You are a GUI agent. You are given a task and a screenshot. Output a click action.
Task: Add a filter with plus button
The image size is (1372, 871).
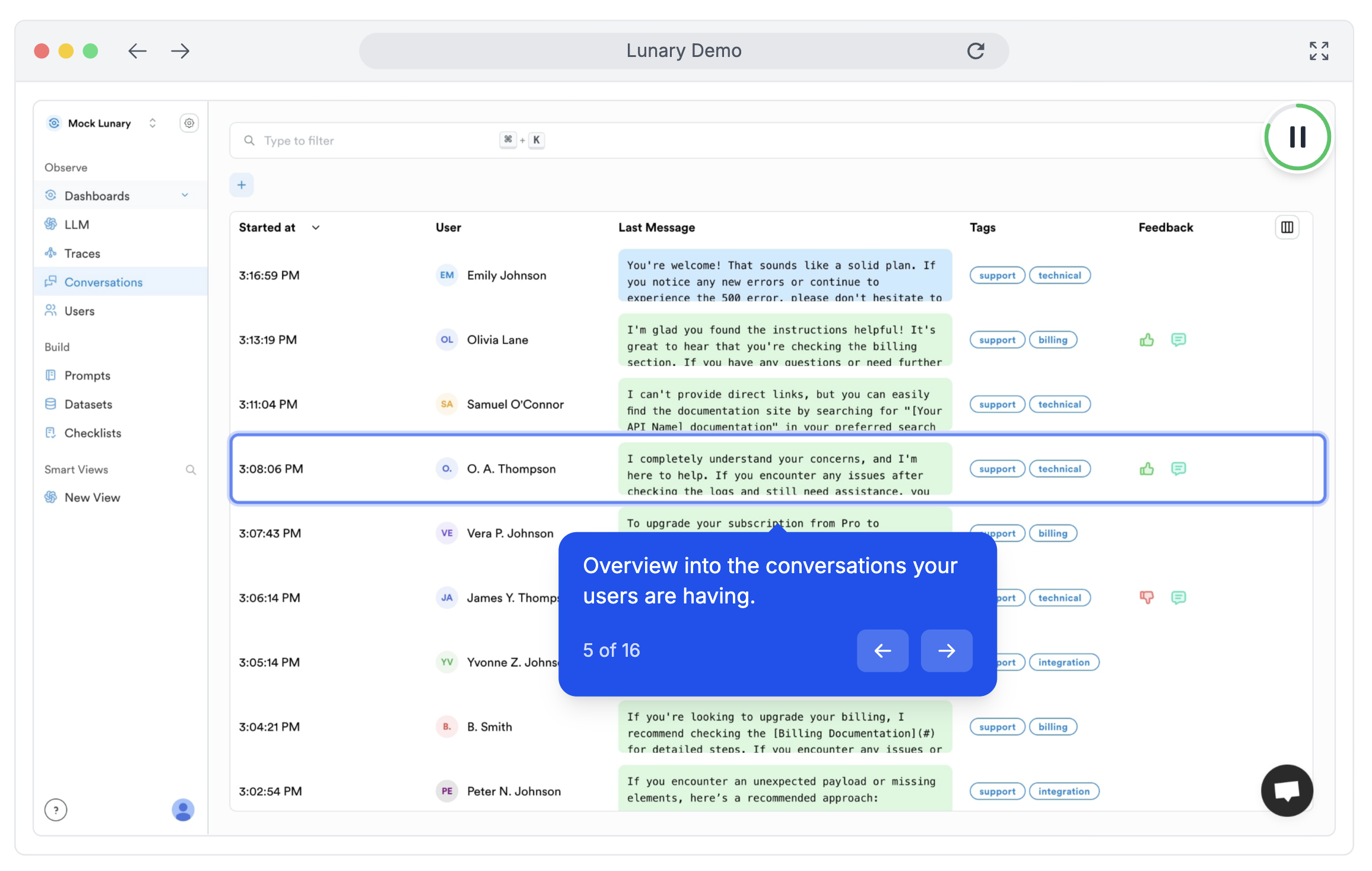click(x=242, y=185)
